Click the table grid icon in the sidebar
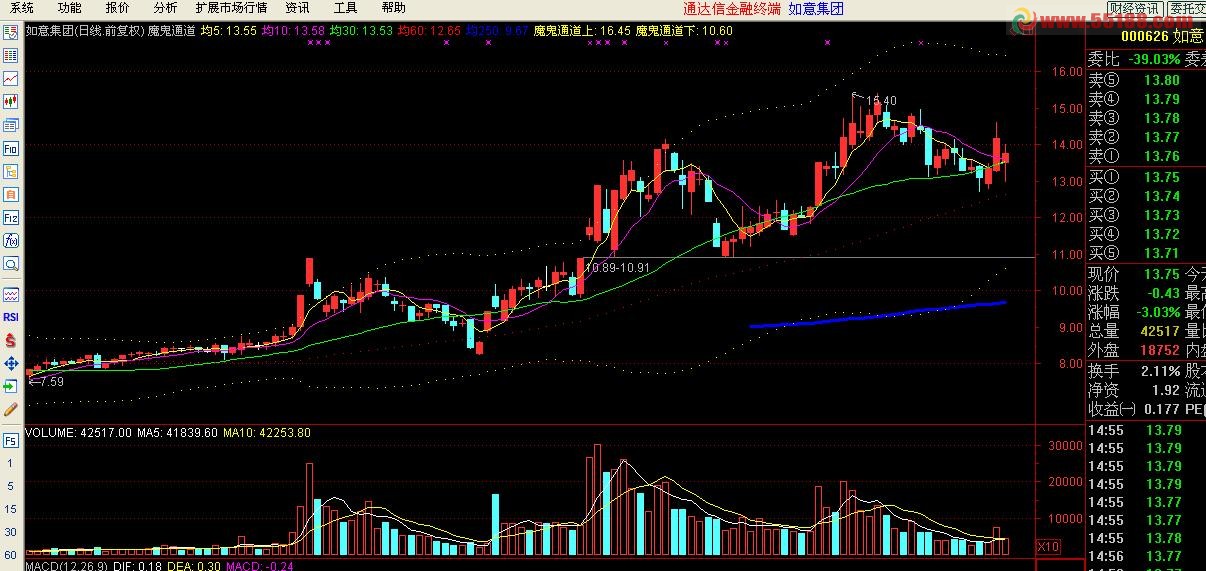Image resolution: width=1206 pixels, height=571 pixels. click(x=11, y=55)
